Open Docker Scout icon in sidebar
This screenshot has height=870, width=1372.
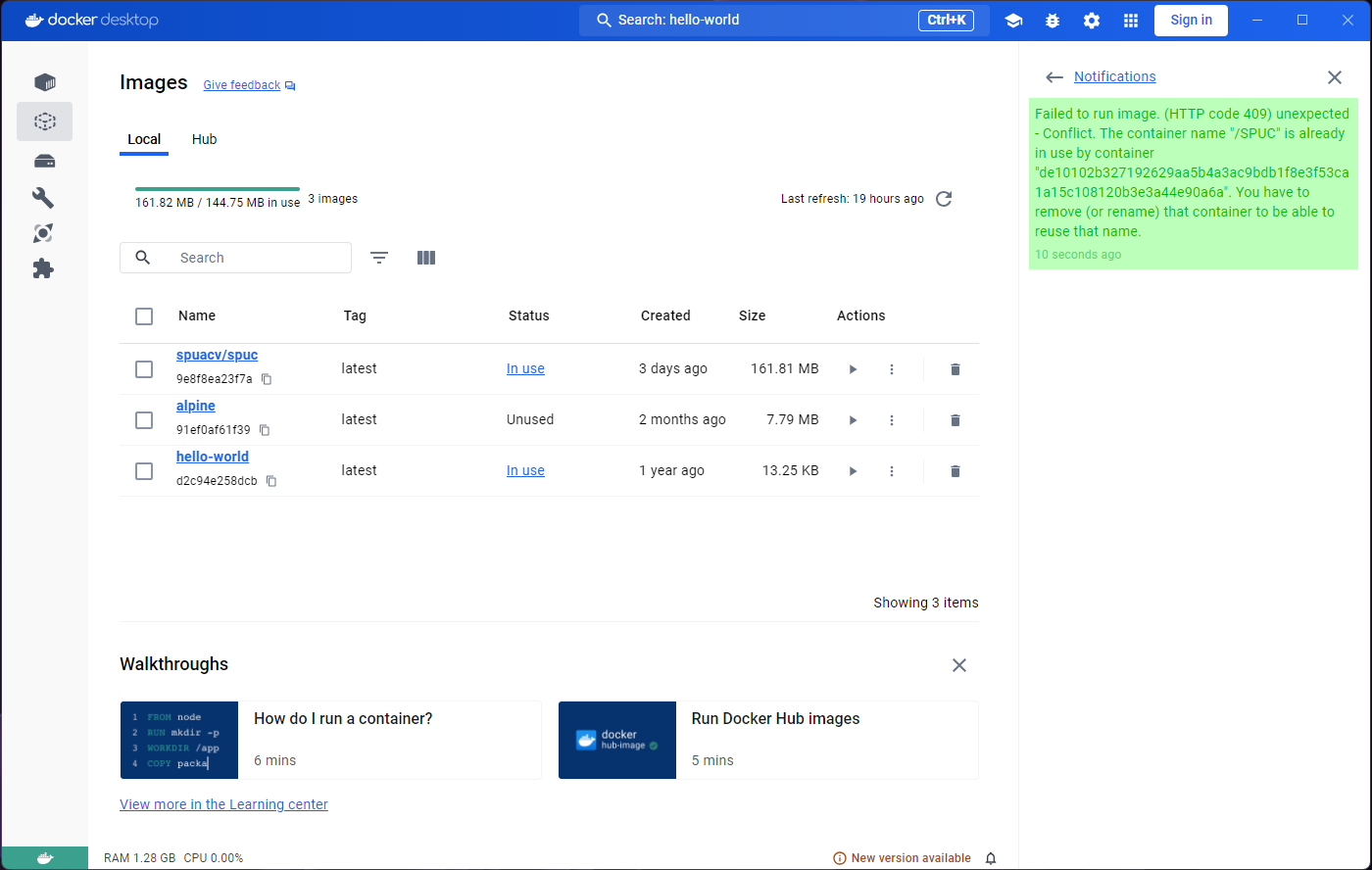coord(43,233)
